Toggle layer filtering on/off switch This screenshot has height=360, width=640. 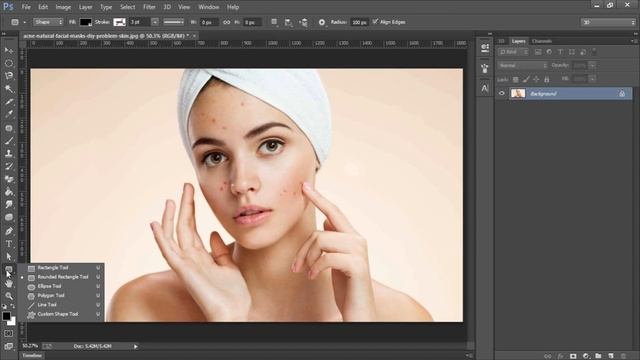[594, 51]
